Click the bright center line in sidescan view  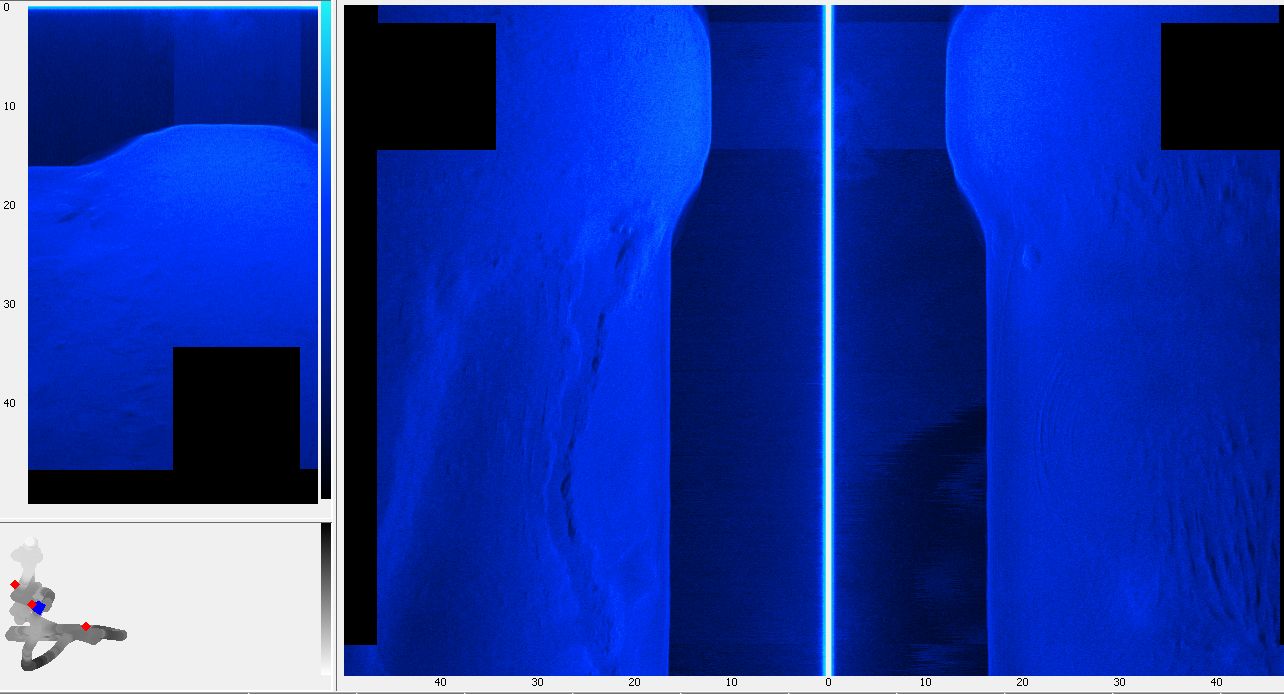tap(827, 340)
